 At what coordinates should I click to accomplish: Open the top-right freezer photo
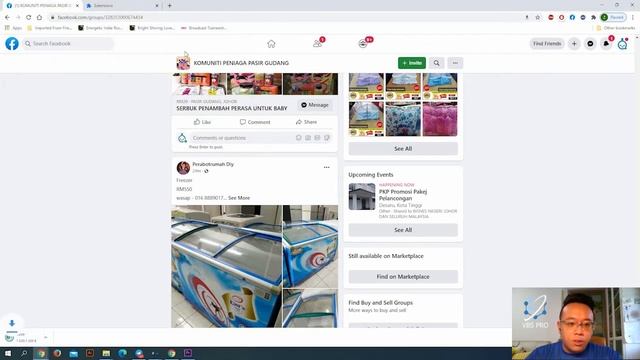310,246
